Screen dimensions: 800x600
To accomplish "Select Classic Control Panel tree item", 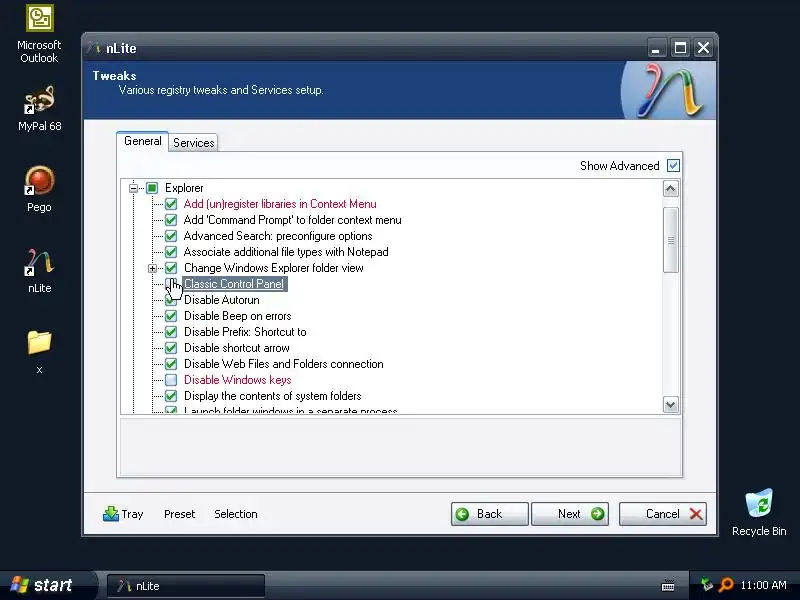I will pos(234,284).
